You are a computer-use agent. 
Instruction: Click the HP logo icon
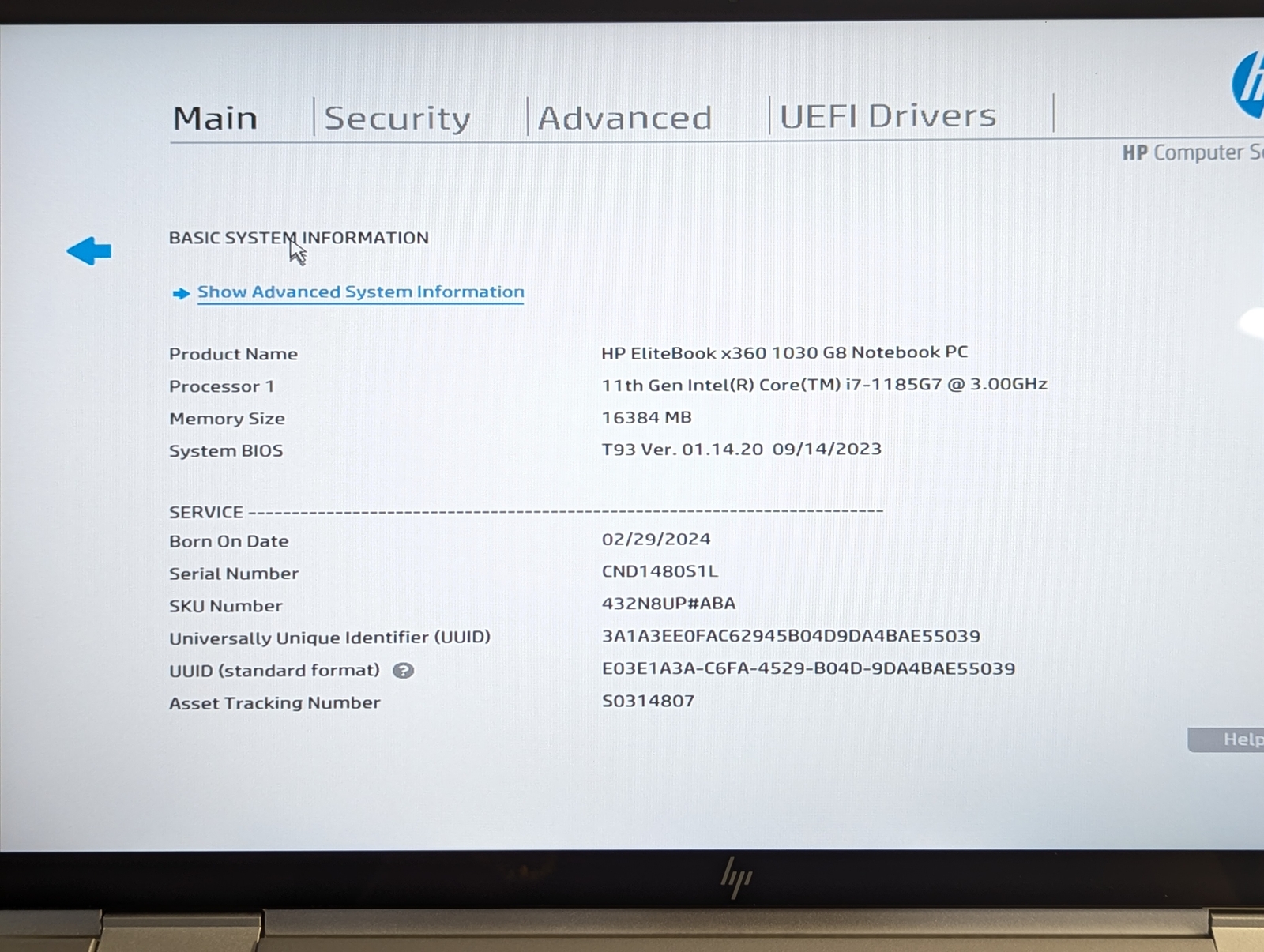[x=1249, y=85]
